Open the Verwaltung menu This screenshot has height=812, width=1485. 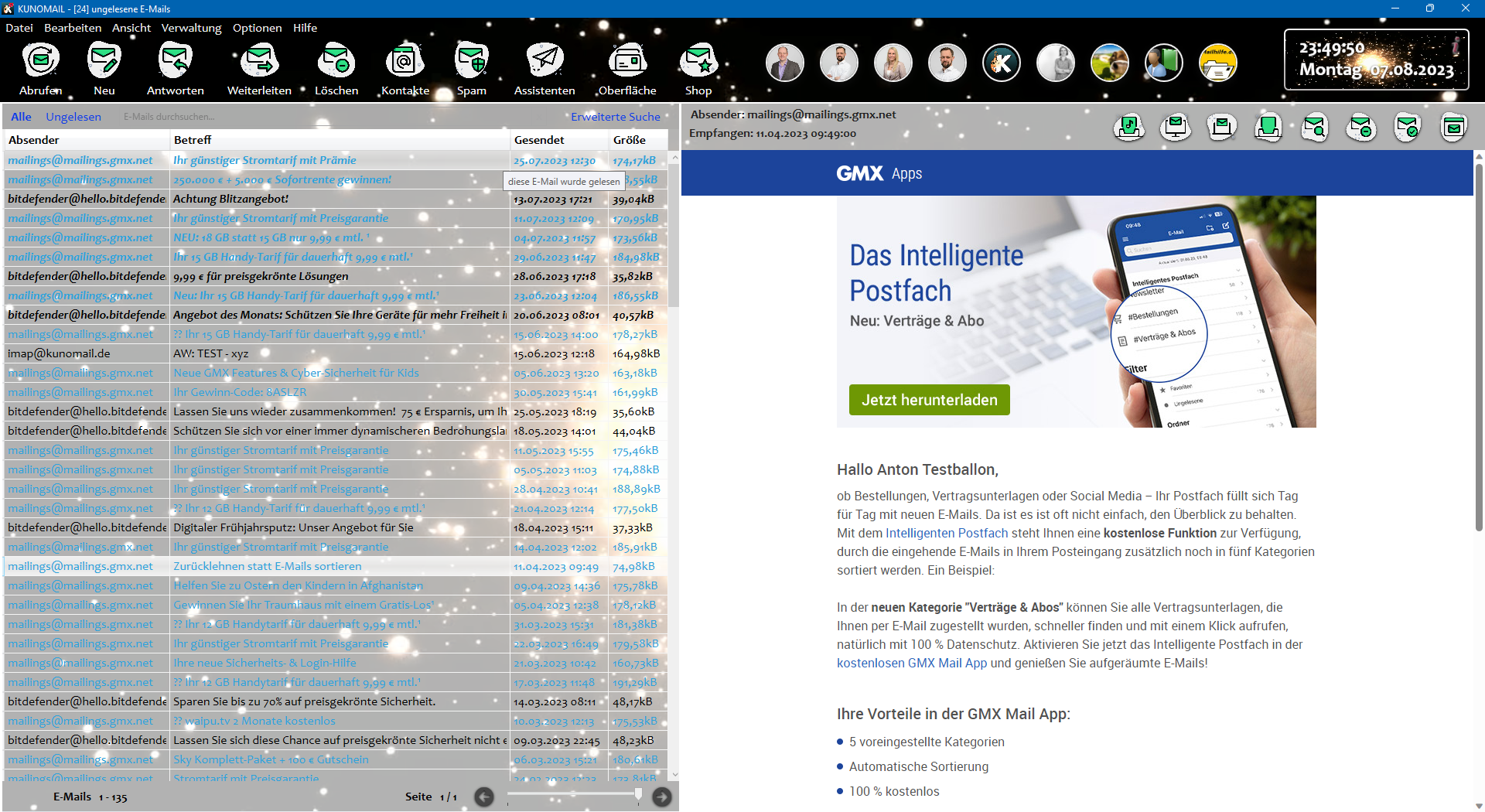click(x=191, y=28)
